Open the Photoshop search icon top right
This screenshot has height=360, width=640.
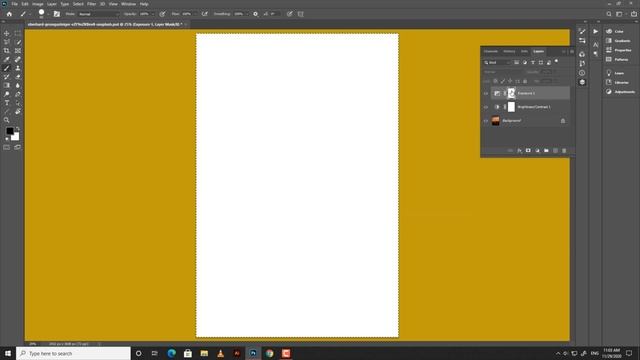point(609,14)
